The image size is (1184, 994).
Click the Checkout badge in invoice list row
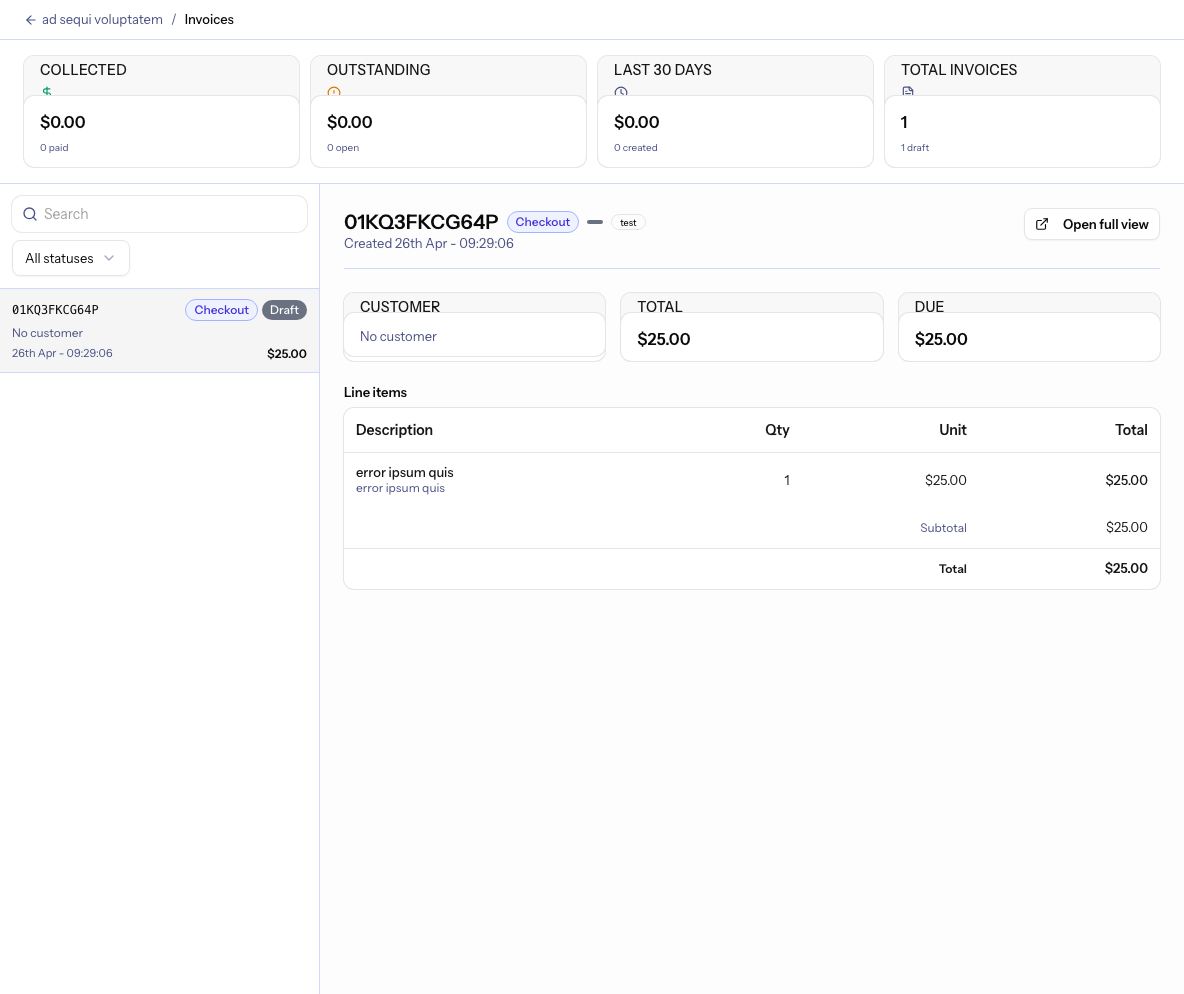pyautogui.click(x=221, y=310)
